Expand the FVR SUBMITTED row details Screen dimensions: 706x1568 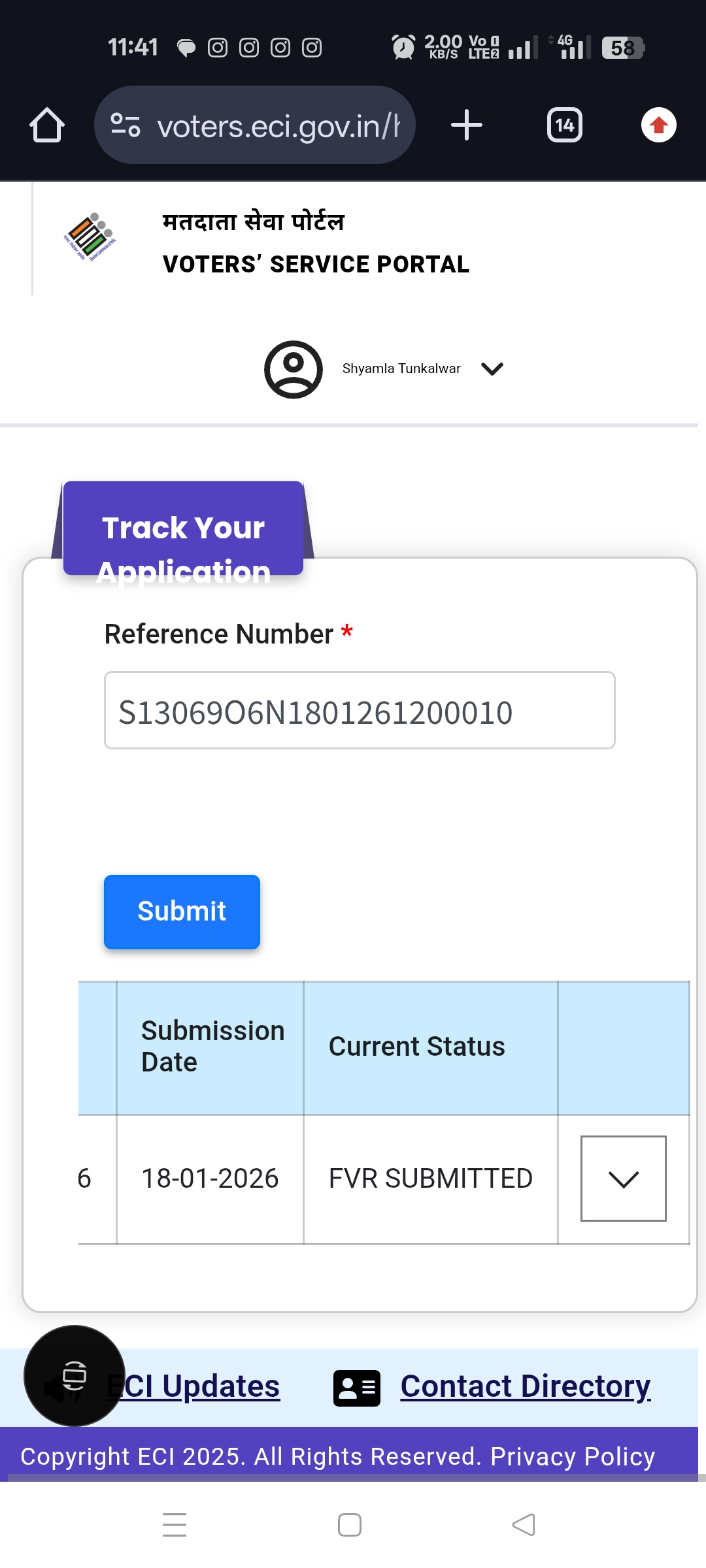click(623, 1179)
